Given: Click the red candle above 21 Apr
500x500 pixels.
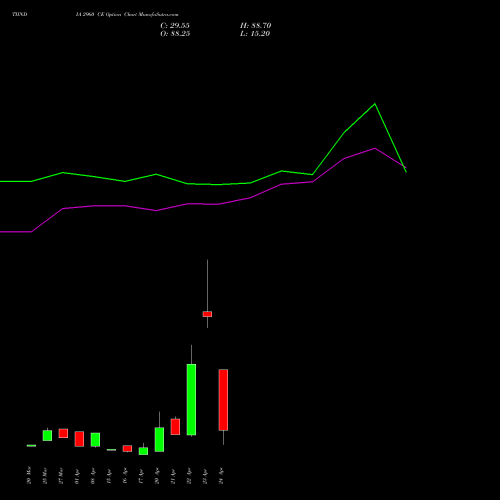Looking at the screenshot, I should [175, 427].
